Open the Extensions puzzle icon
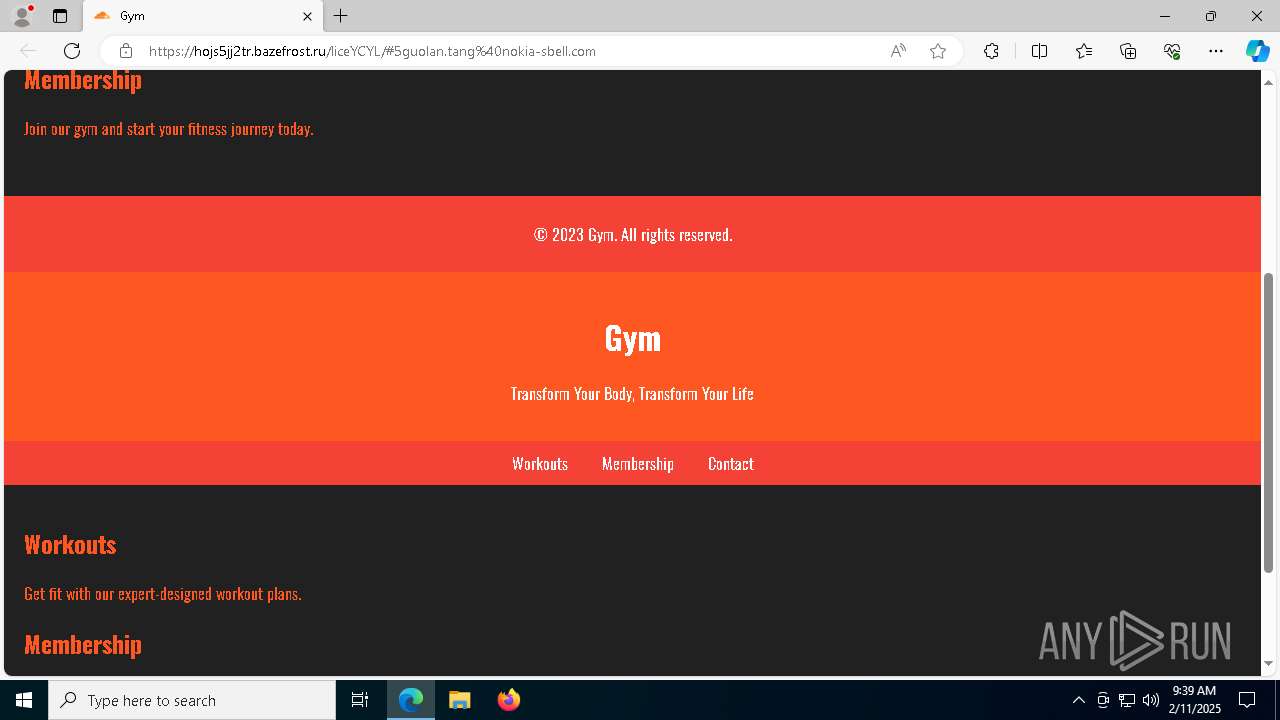Screen dimensions: 1280x720 (991, 51)
